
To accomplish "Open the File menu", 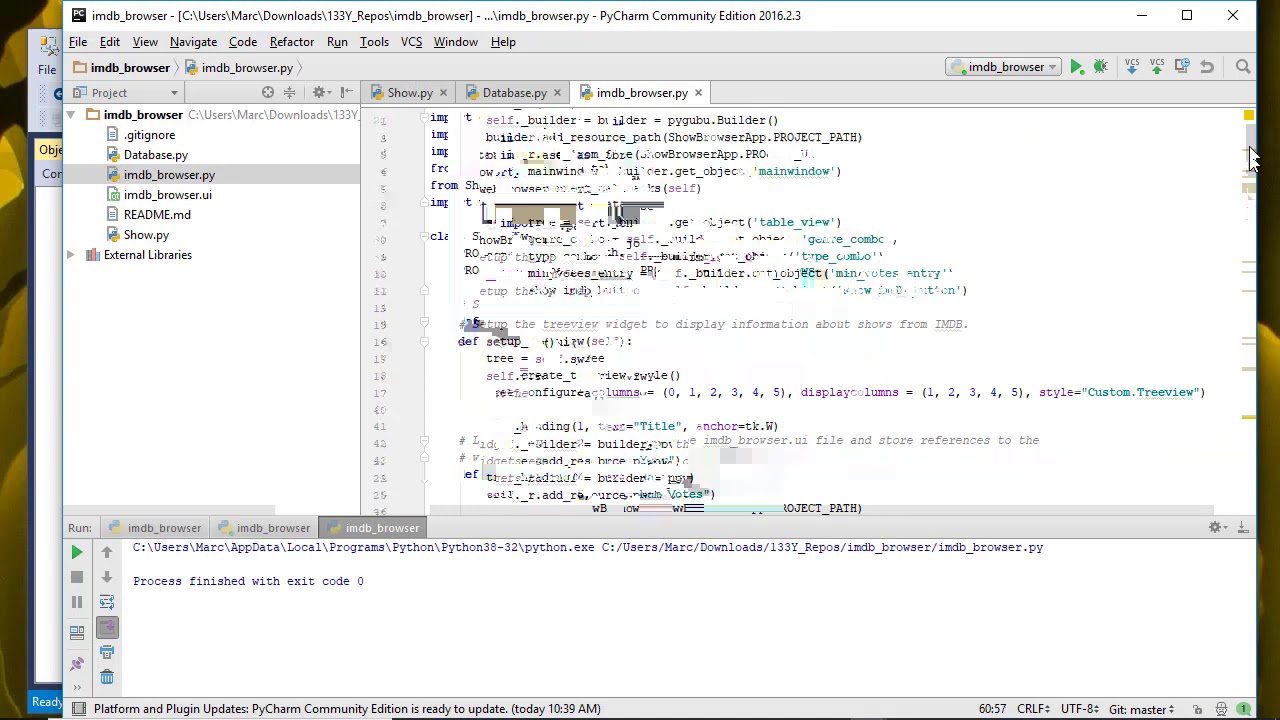I will pyautogui.click(x=77, y=42).
